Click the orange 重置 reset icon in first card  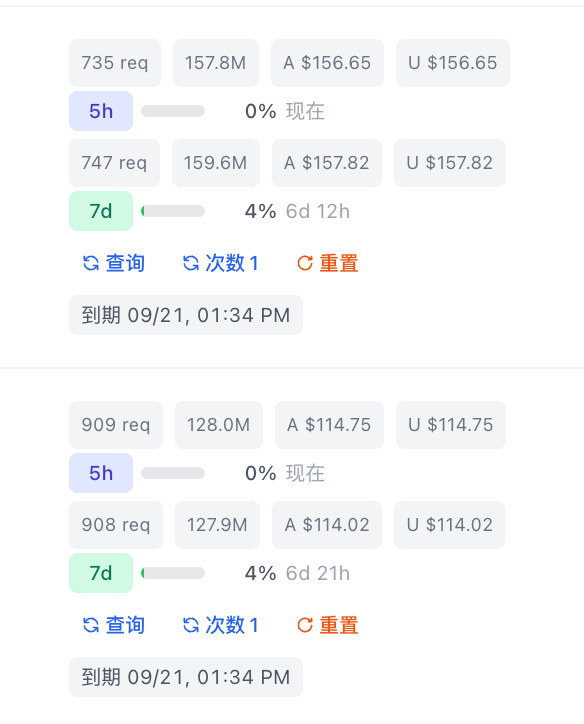[305, 263]
